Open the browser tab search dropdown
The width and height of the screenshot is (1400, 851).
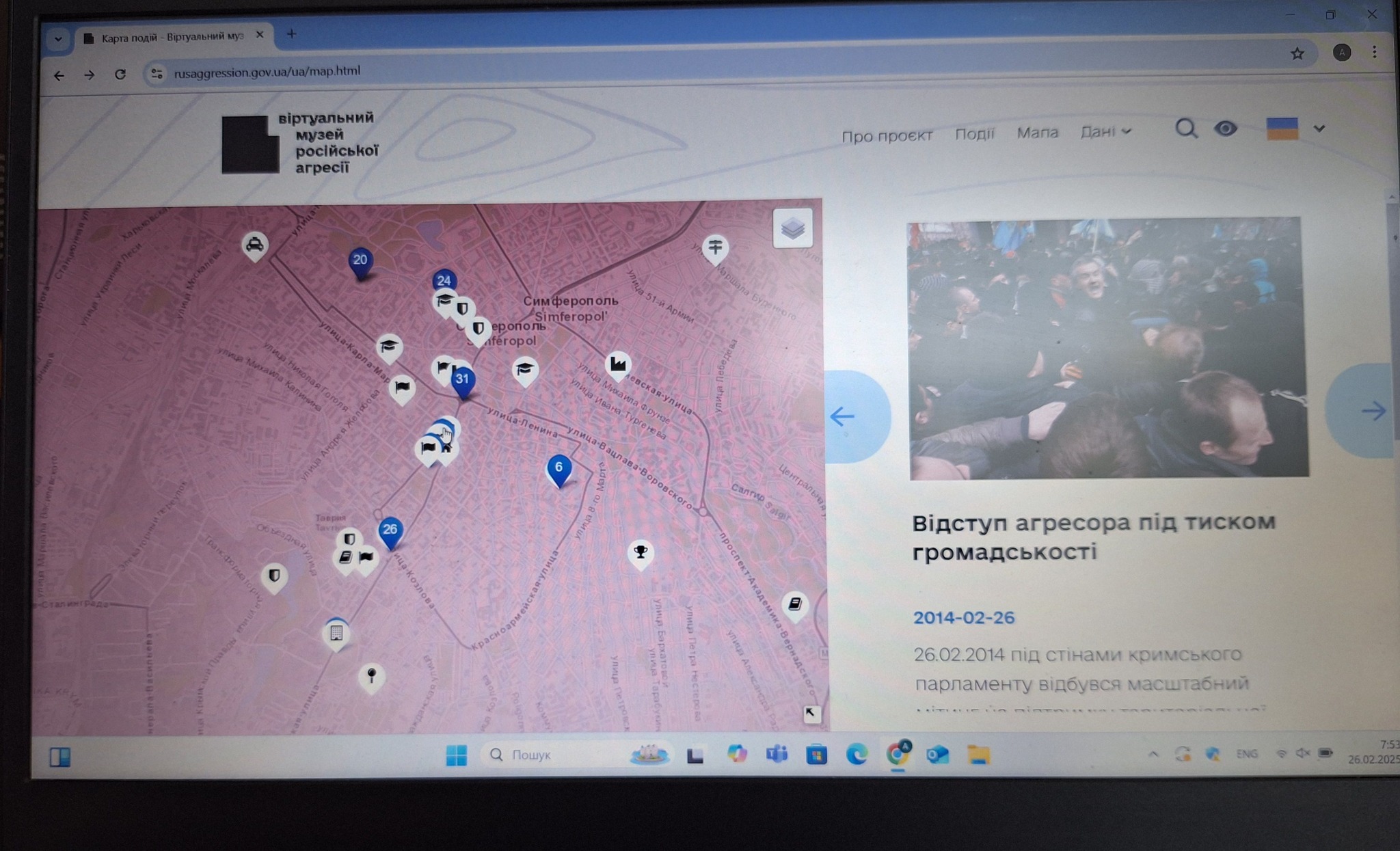[x=58, y=39]
